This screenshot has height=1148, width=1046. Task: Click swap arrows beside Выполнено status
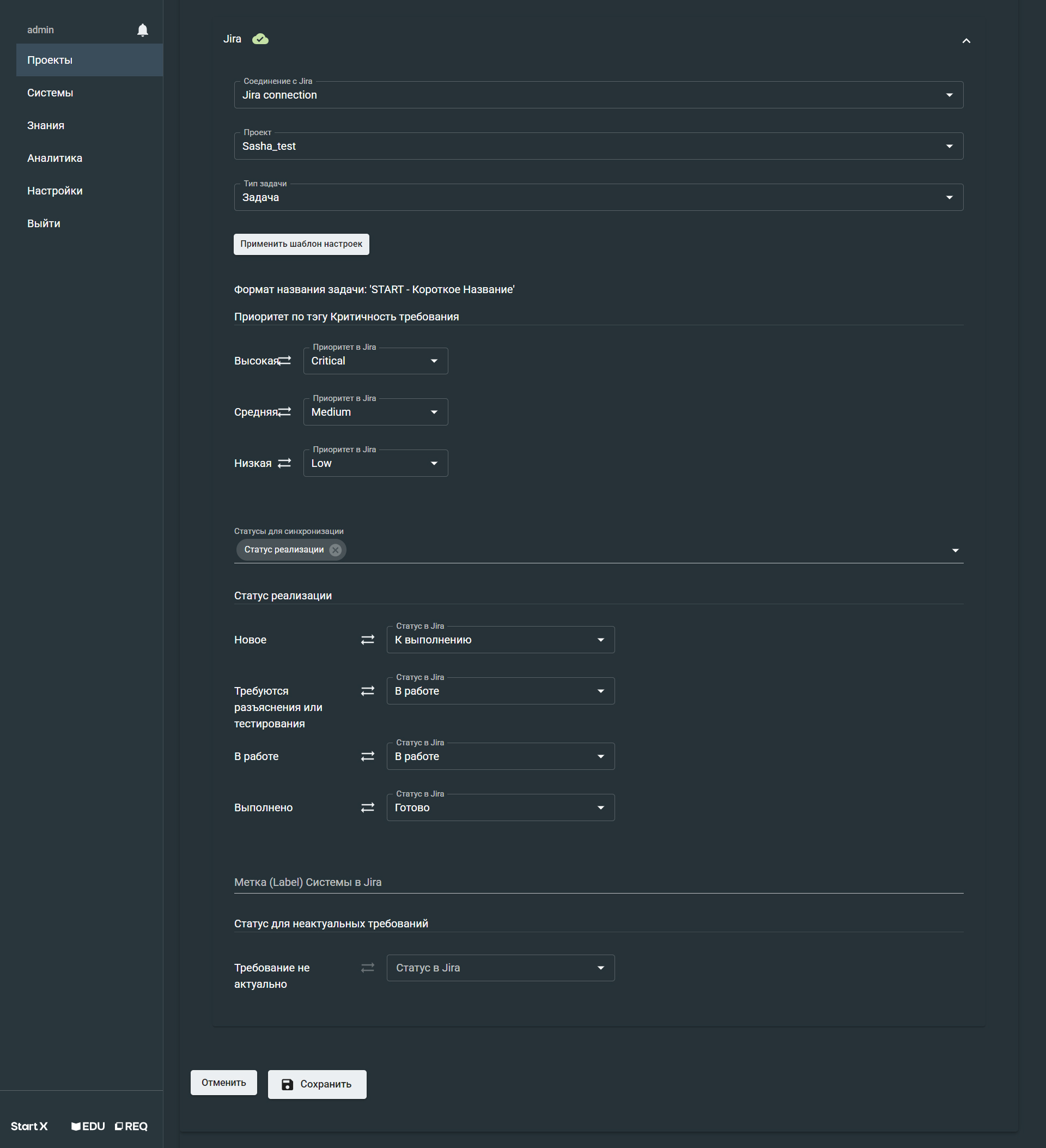tap(367, 807)
